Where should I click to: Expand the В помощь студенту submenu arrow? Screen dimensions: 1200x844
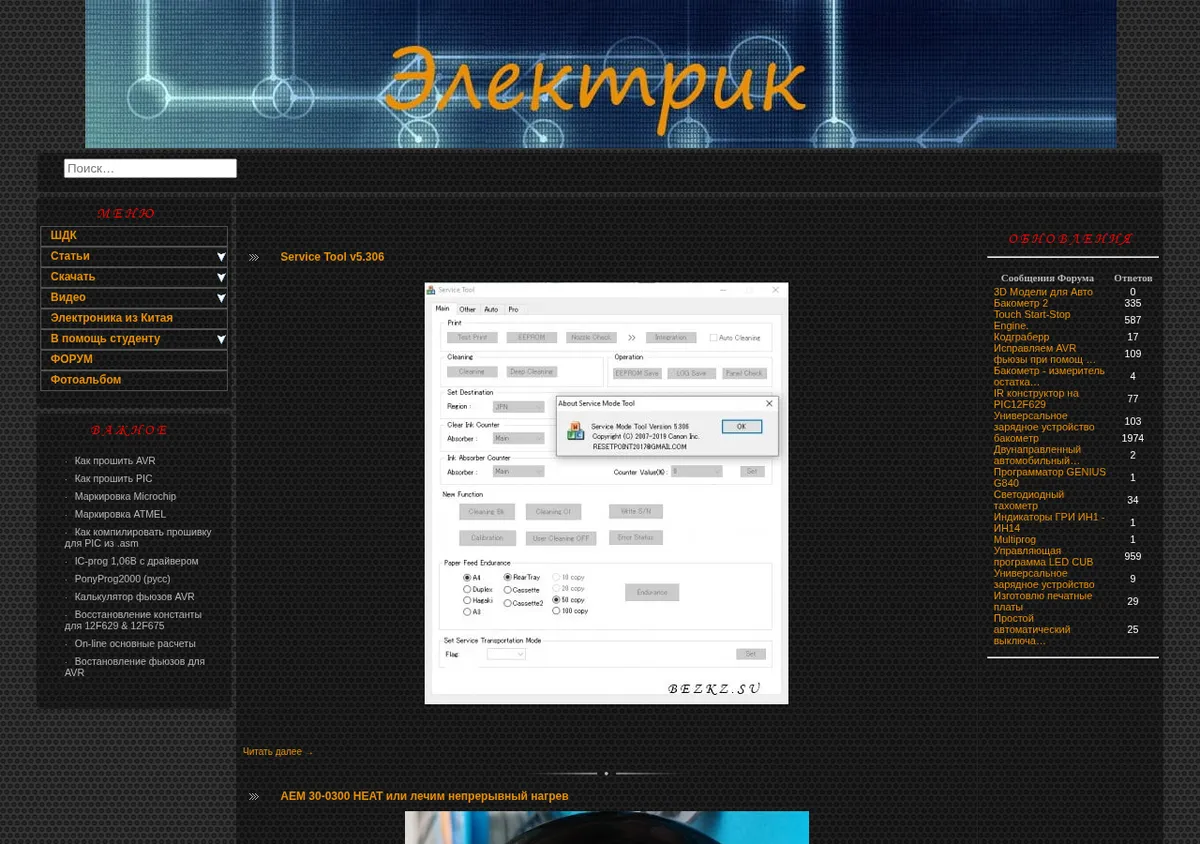(221, 339)
